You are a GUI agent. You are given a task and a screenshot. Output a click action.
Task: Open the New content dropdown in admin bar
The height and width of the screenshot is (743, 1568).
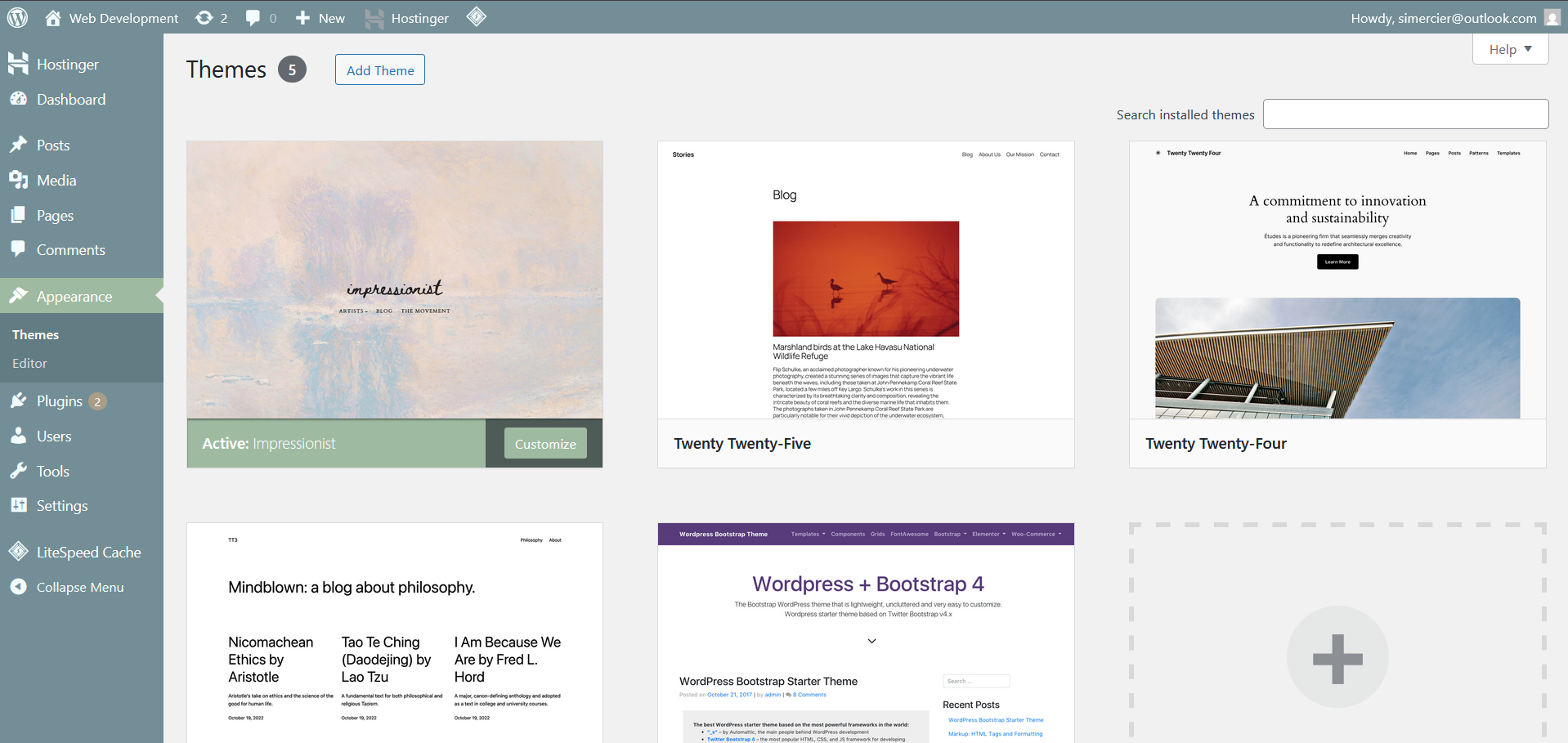(320, 18)
